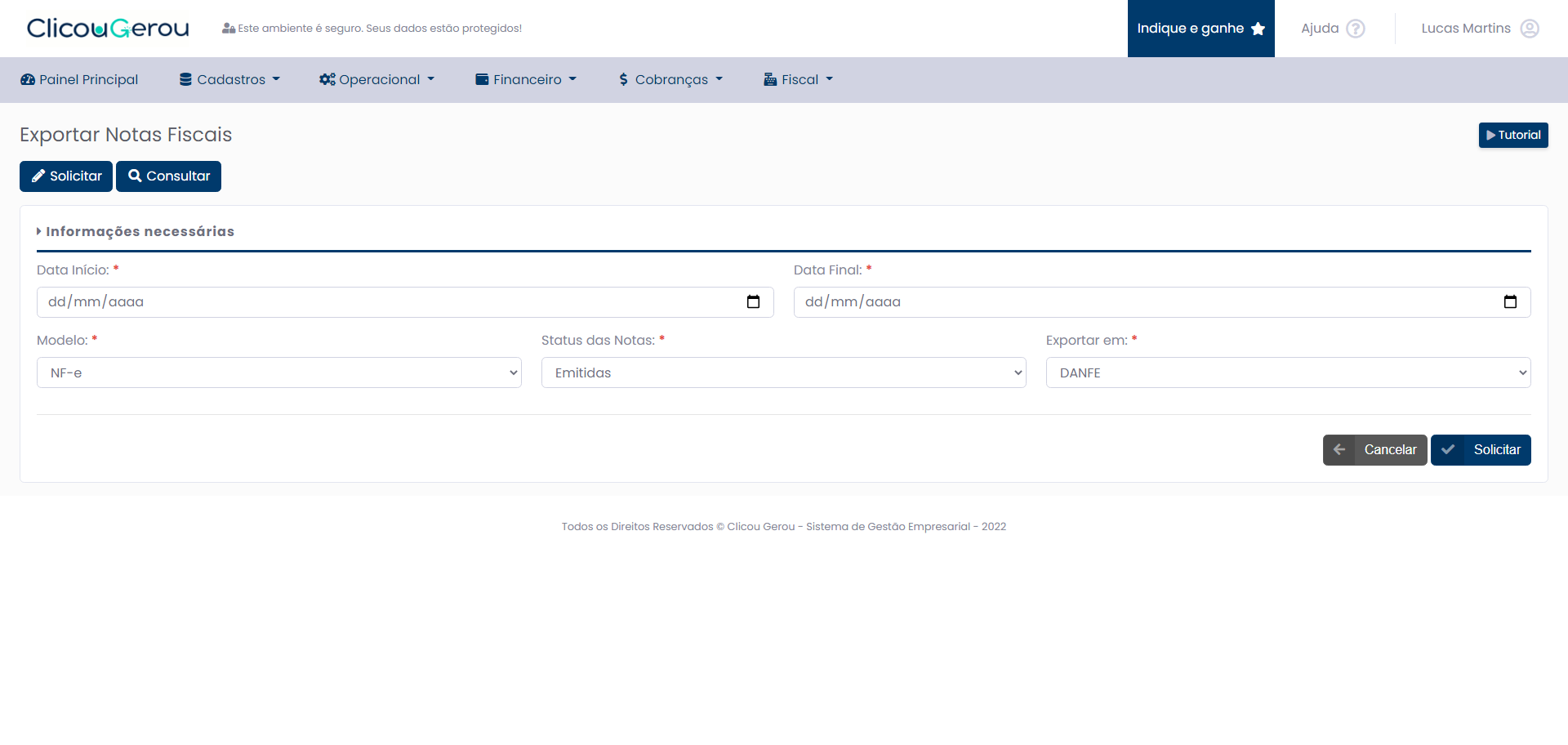Open the Status das Notas dropdown
This screenshot has width=1568, height=745.
point(783,372)
